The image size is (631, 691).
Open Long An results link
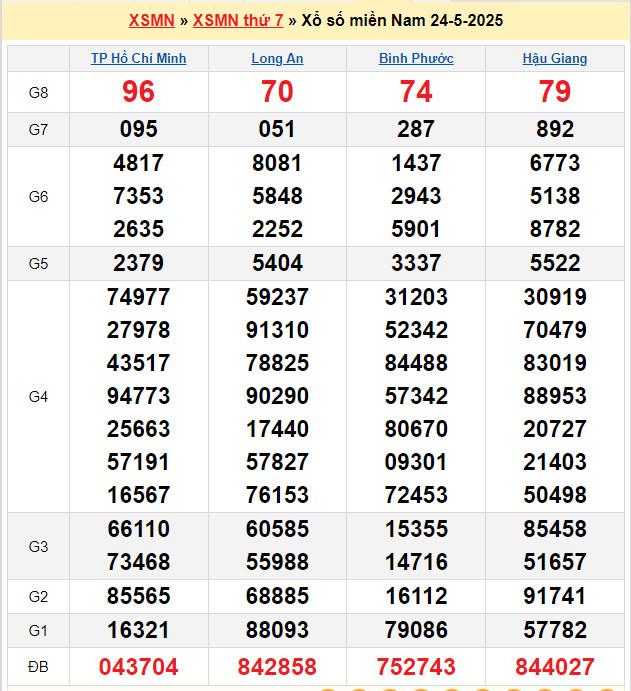point(277,58)
